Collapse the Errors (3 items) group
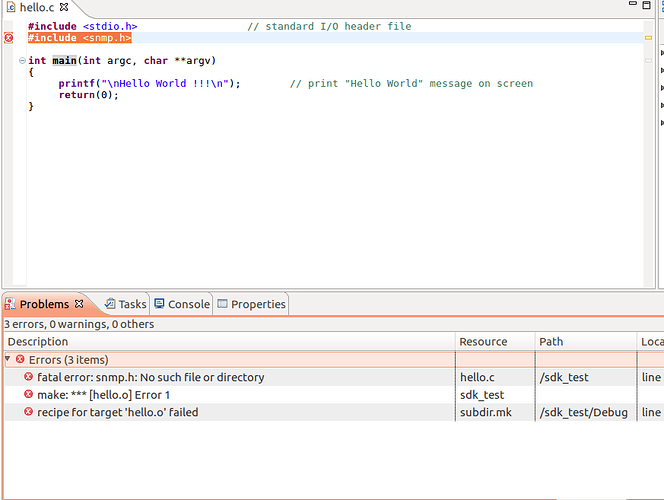Screen dimensions: 664x500 click(8, 359)
